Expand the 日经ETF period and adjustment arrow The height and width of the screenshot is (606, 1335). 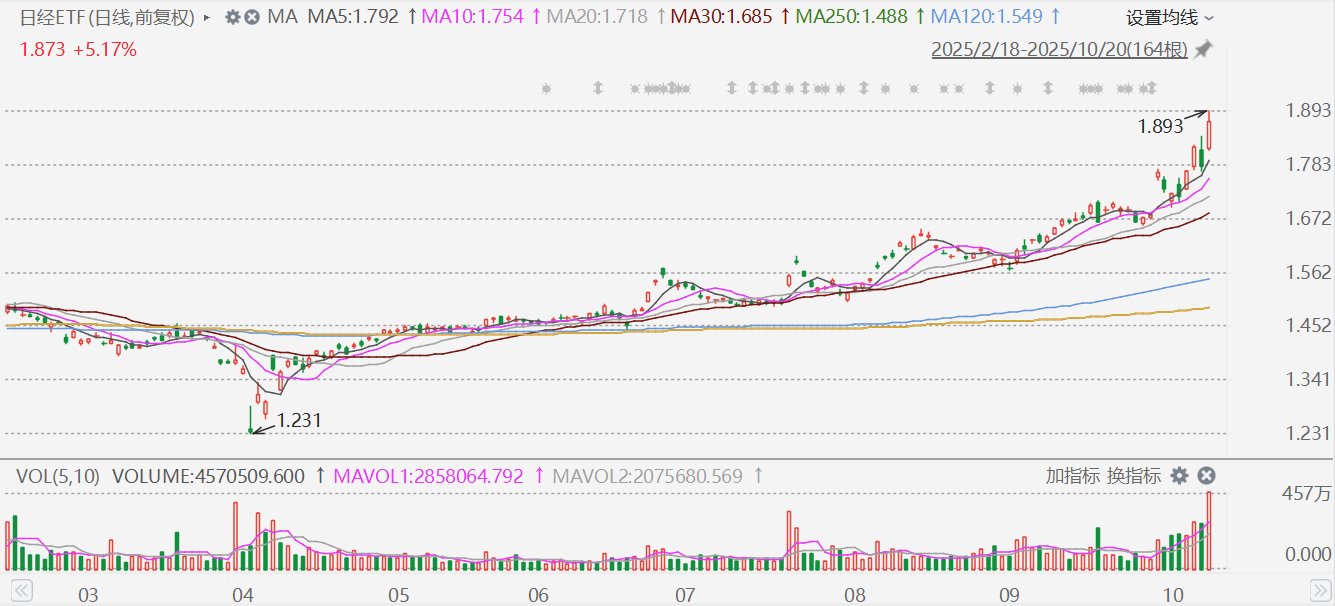207,18
